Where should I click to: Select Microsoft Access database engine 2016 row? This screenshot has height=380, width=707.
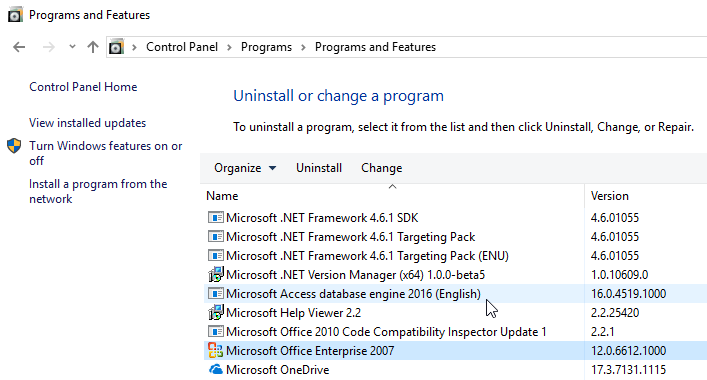click(x=455, y=294)
